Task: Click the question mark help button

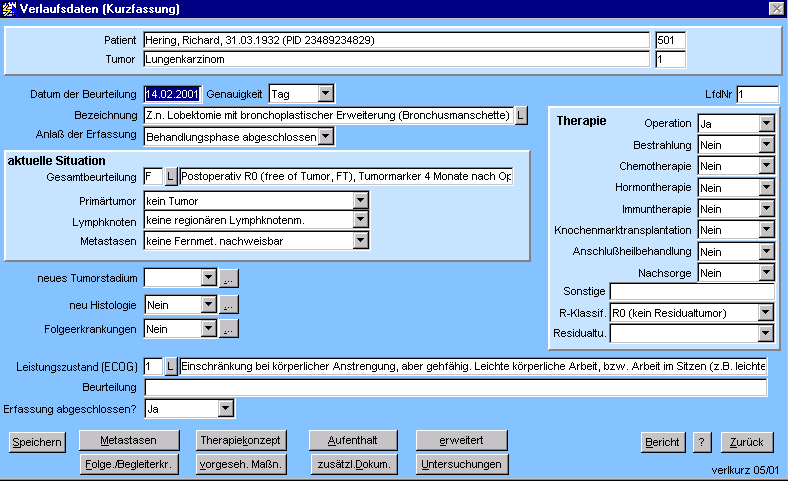Action: coord(701,442)
